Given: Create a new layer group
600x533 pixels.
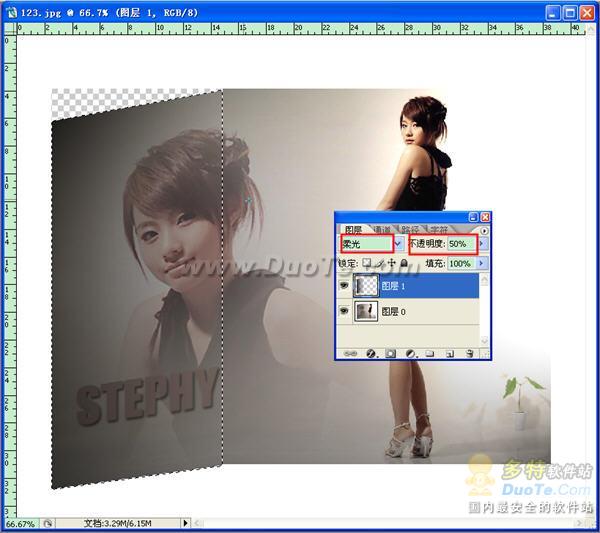Looking at the screenshot, I should [x=430, y=354].
